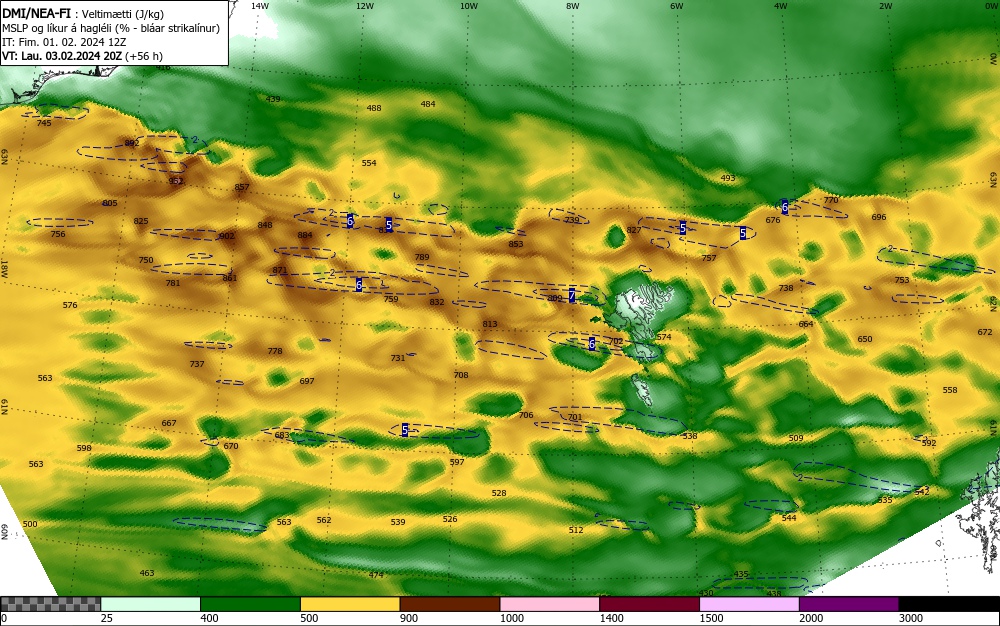This screenshot has width=1000, height=626.
Task: Click the map value 857
Action: tap(242, 187)
